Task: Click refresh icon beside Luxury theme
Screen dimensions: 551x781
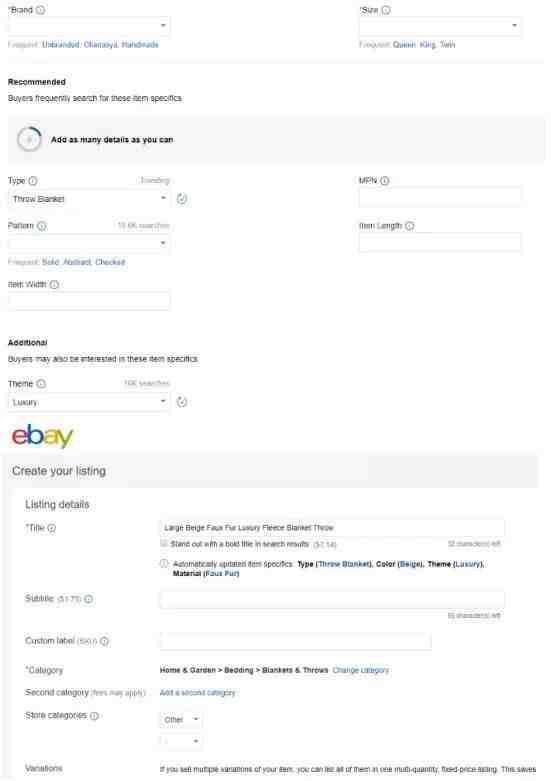Action: pyautogui.click(x=182, y=402)
